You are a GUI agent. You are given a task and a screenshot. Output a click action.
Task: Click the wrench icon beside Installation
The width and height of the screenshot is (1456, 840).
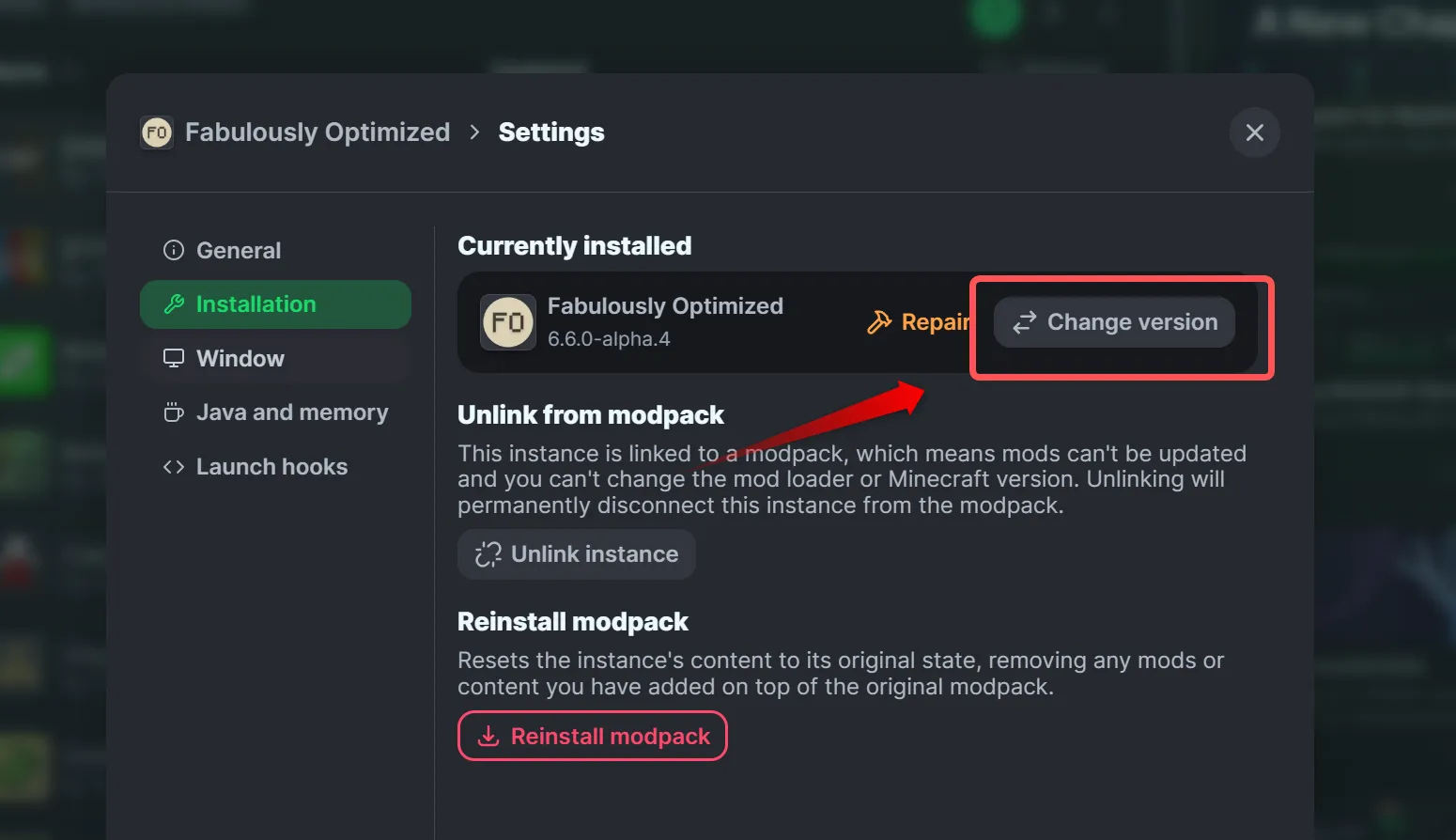[x=174, y=304]
